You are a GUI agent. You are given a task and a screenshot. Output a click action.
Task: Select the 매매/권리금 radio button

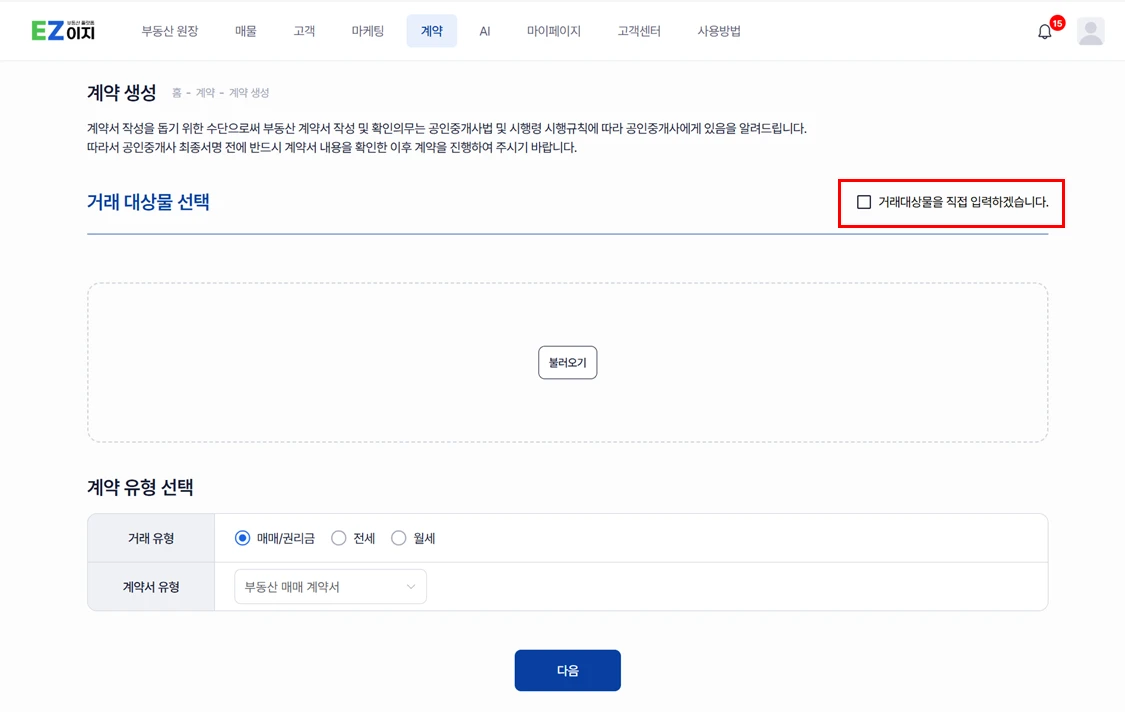point(242,538)
